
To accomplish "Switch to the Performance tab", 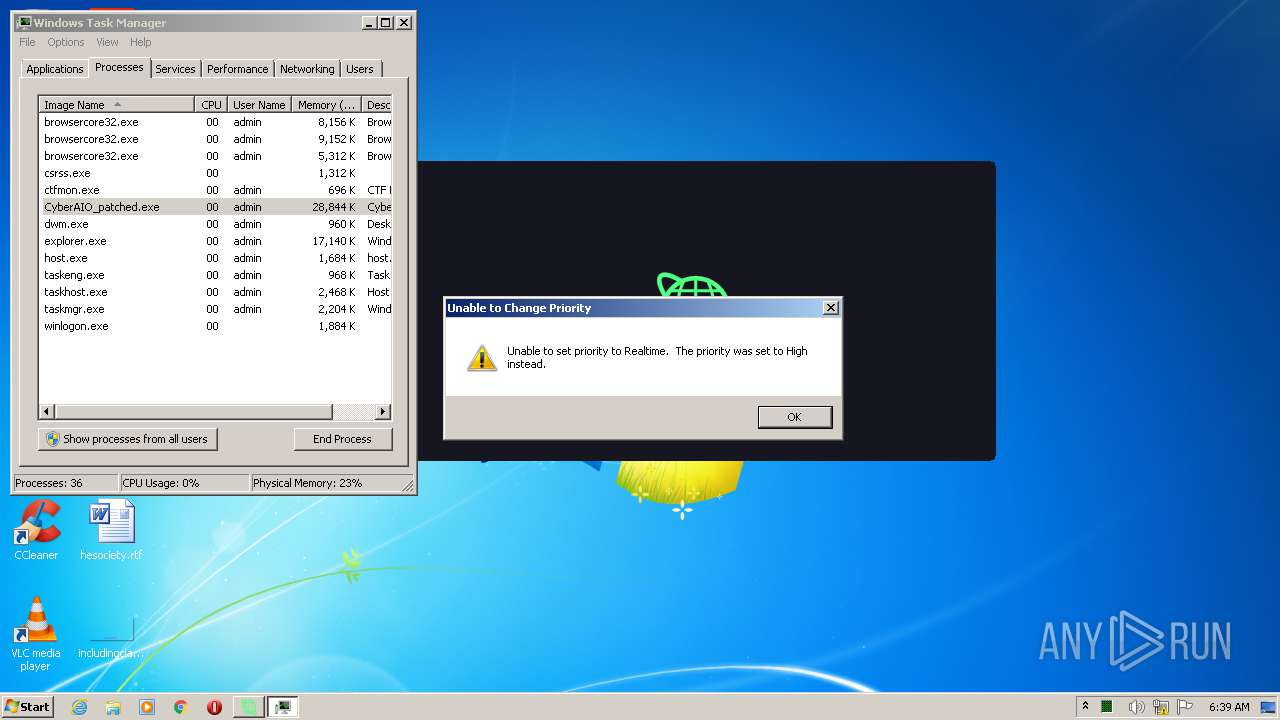I will point(237,69).
